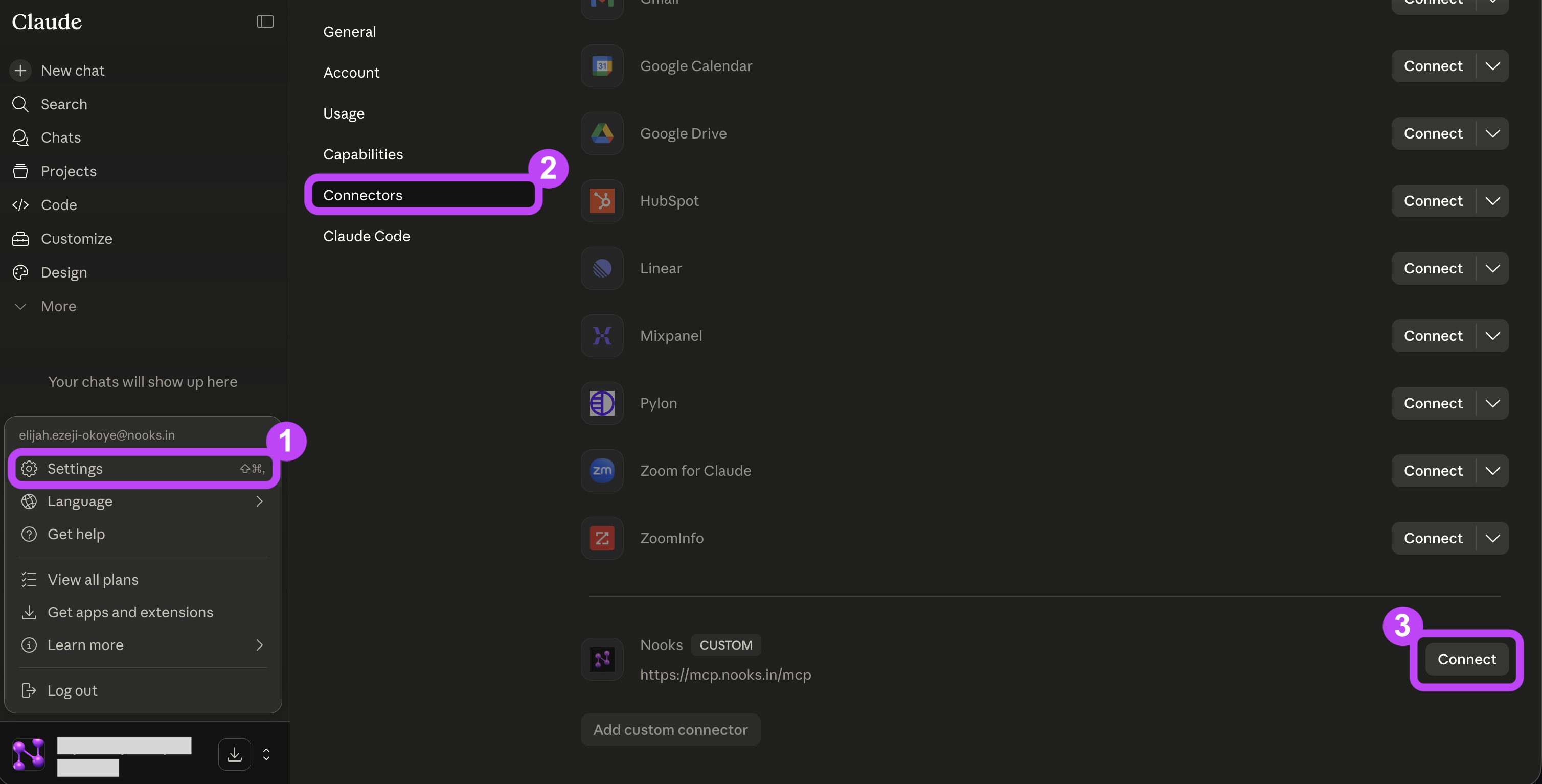
Task: Connect ZoomInfo
Action: 1433,538
